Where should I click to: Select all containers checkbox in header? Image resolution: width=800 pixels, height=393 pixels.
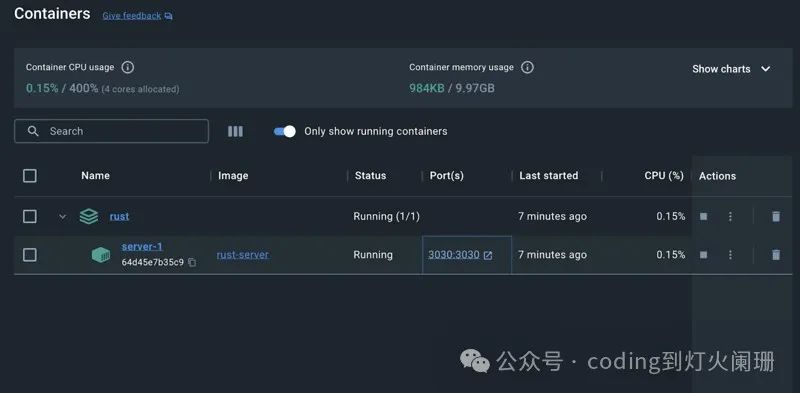(x=30, y=176)
